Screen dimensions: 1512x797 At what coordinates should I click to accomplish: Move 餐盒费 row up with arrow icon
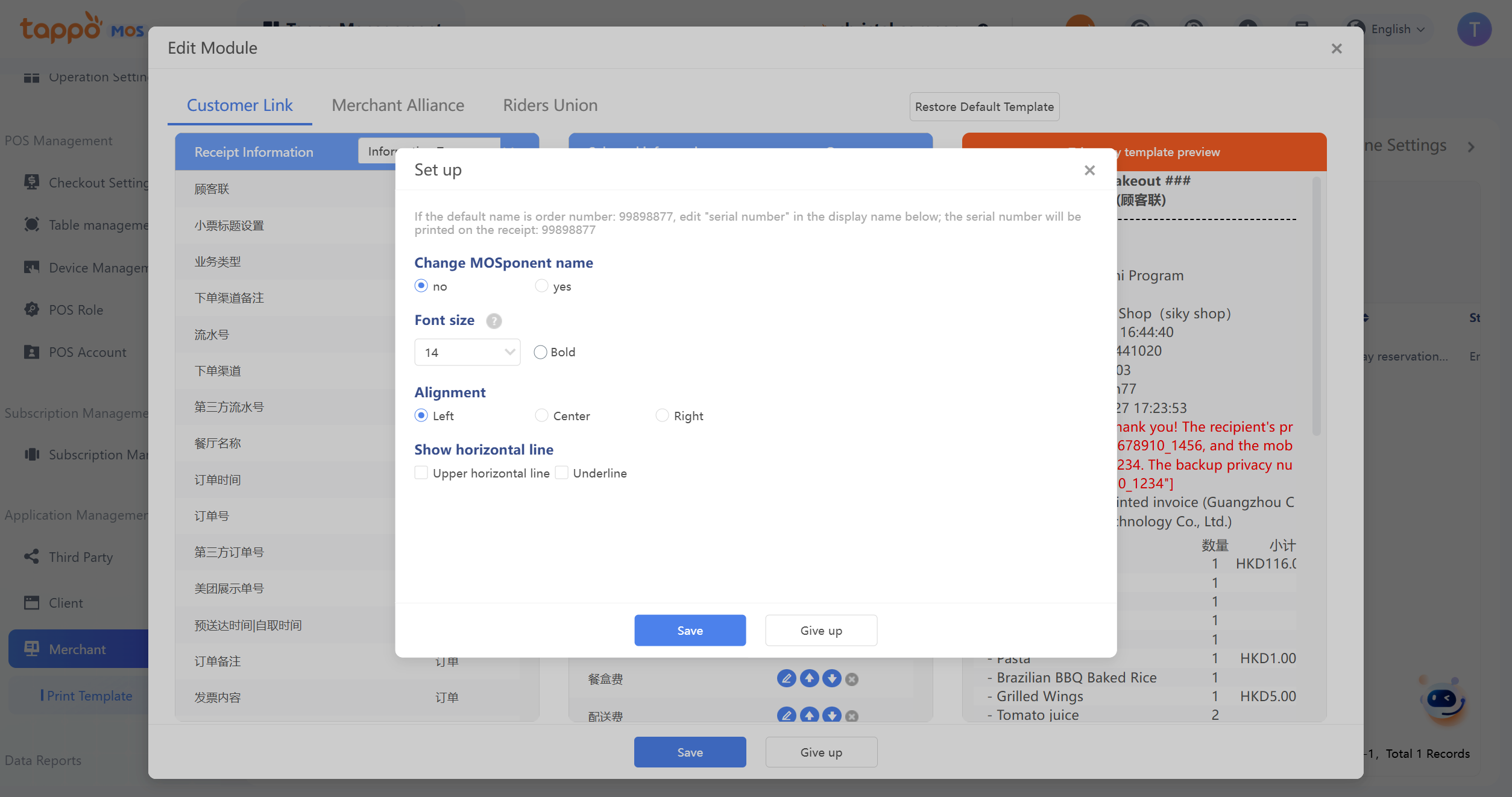click(x=809, y=679)
